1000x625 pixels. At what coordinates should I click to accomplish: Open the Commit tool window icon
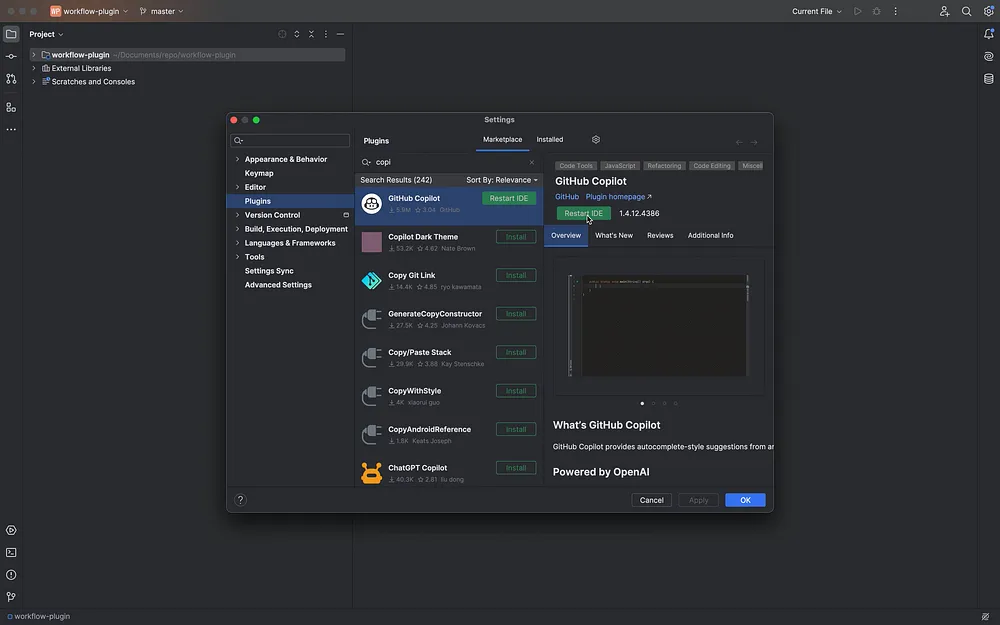click(x=11, y=57)
